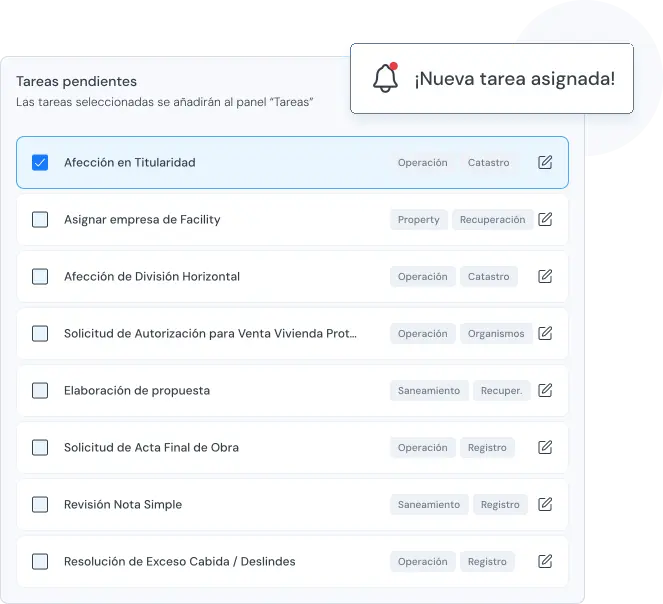663x604 pixels.
Task: Click 'Operación' tag in División Horizontal row
Action: click(422, 277)
